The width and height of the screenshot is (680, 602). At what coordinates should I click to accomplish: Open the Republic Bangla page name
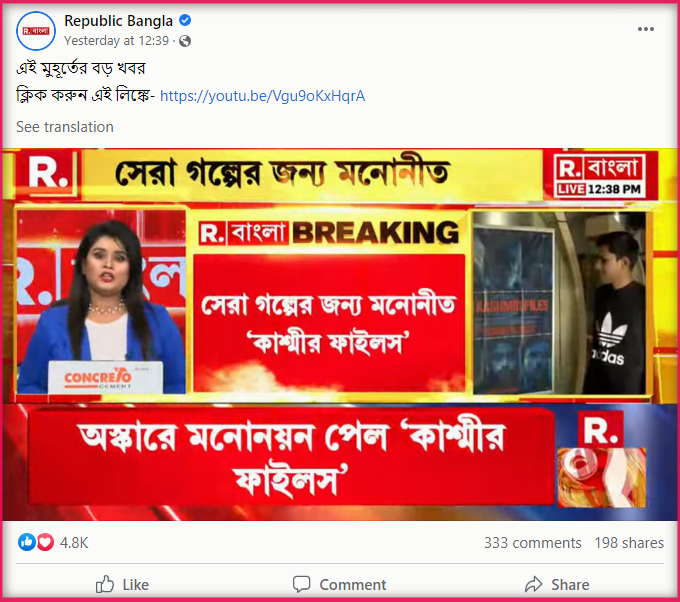coord(118,20)
